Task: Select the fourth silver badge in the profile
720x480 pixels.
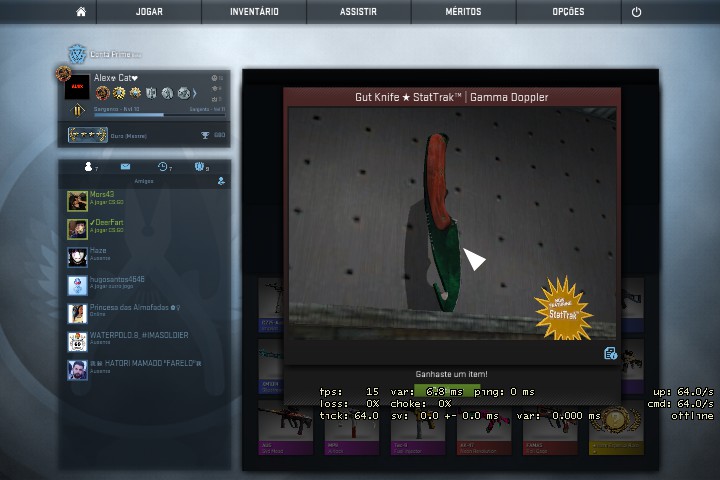Action: pos(151,93)
